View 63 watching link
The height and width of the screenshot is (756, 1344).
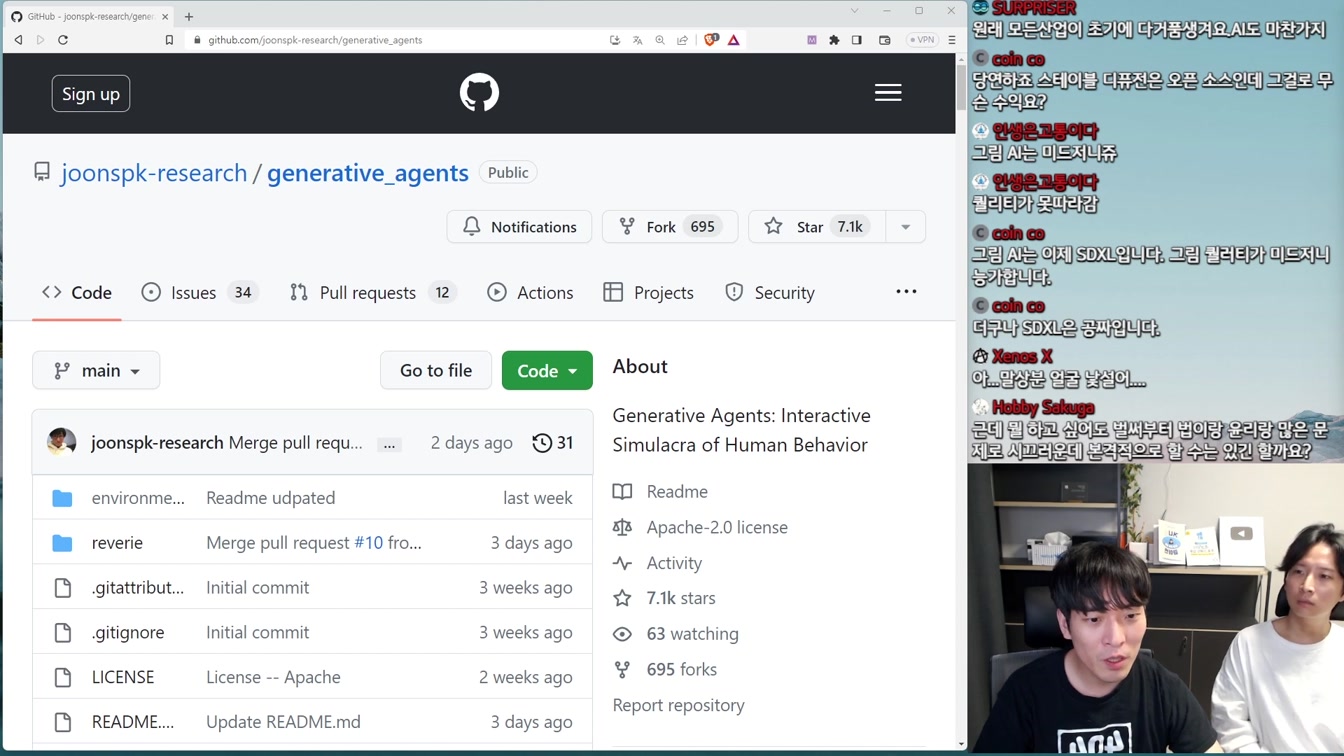(676, 634)
